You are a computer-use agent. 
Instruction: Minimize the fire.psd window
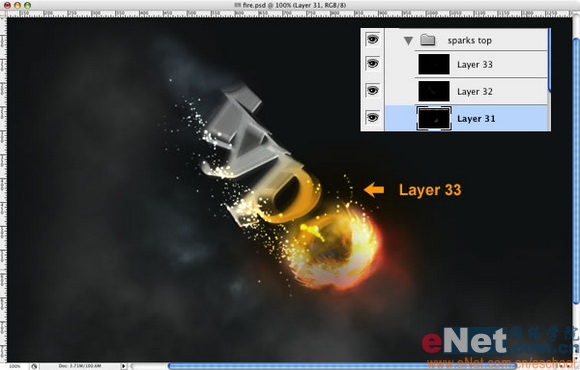click(x=17, y=6)
